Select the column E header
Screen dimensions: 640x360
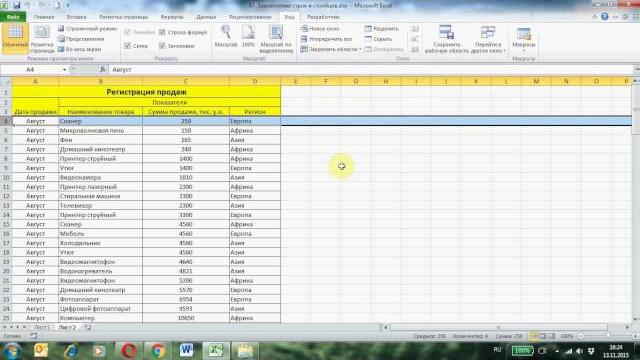click(x=296, y=81)
